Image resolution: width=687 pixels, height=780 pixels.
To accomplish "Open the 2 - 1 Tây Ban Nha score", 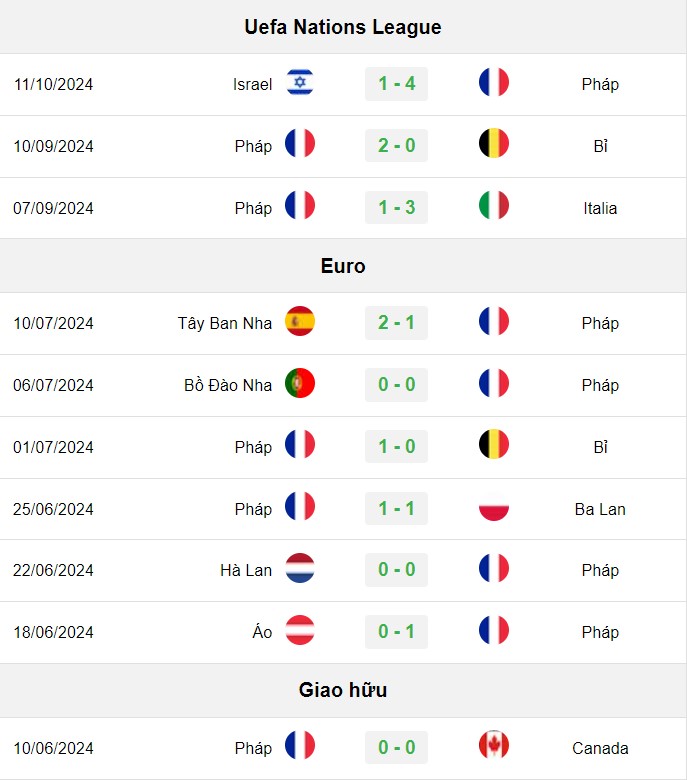I will point(396,323).
